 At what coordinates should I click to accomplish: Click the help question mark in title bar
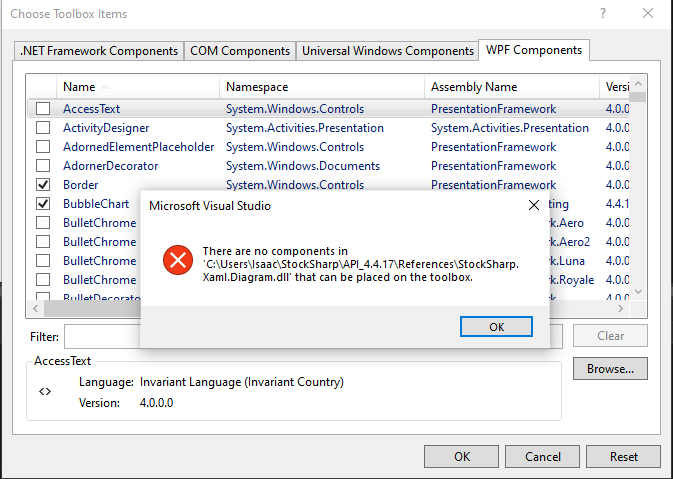click(x=603, y=14)
